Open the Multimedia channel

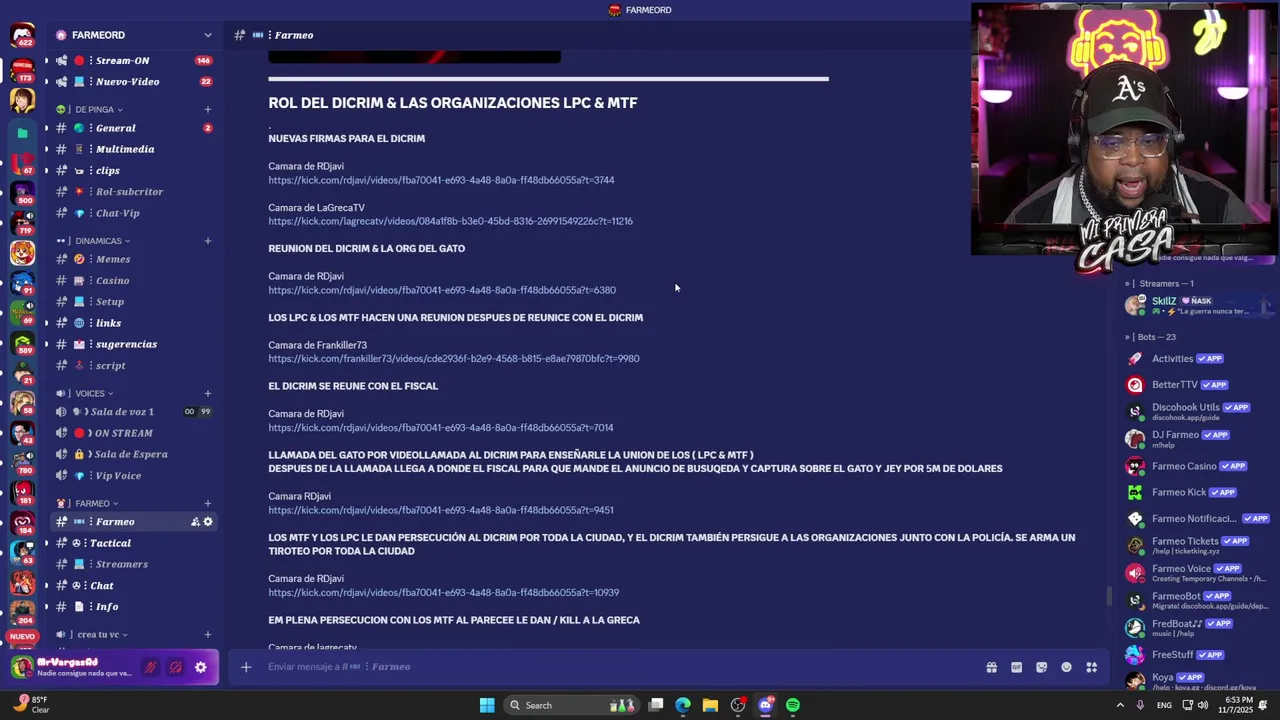(x=133, y=149)
